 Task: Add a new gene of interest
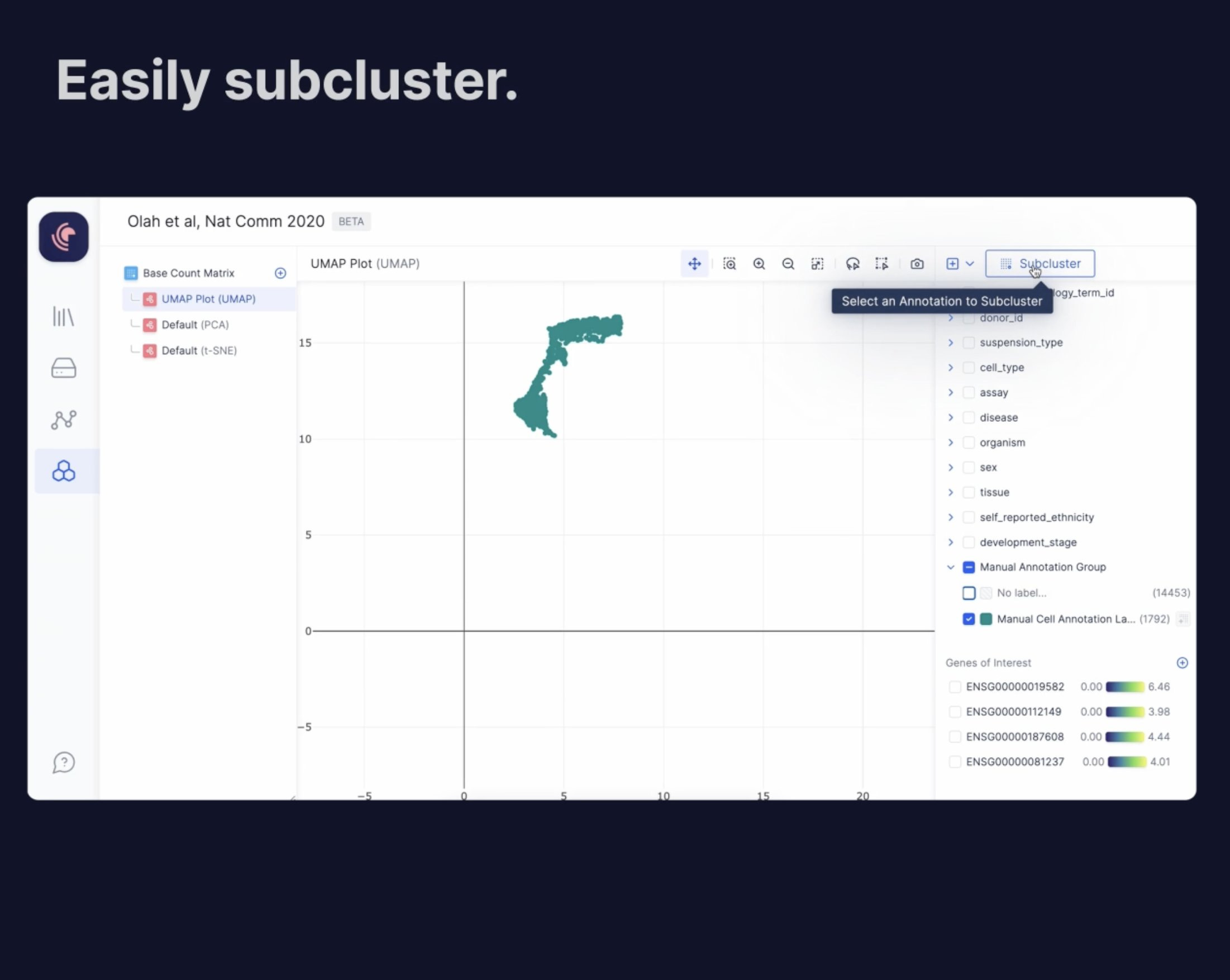pyautogui.click(x=1182, y=663)
